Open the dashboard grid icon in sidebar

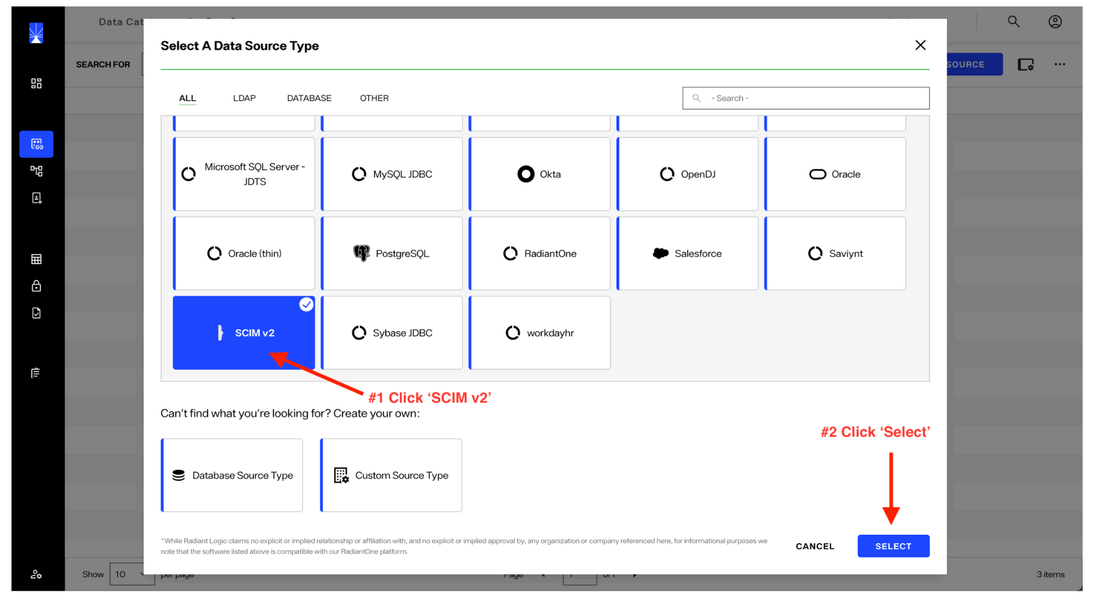[x=36, y=83]
